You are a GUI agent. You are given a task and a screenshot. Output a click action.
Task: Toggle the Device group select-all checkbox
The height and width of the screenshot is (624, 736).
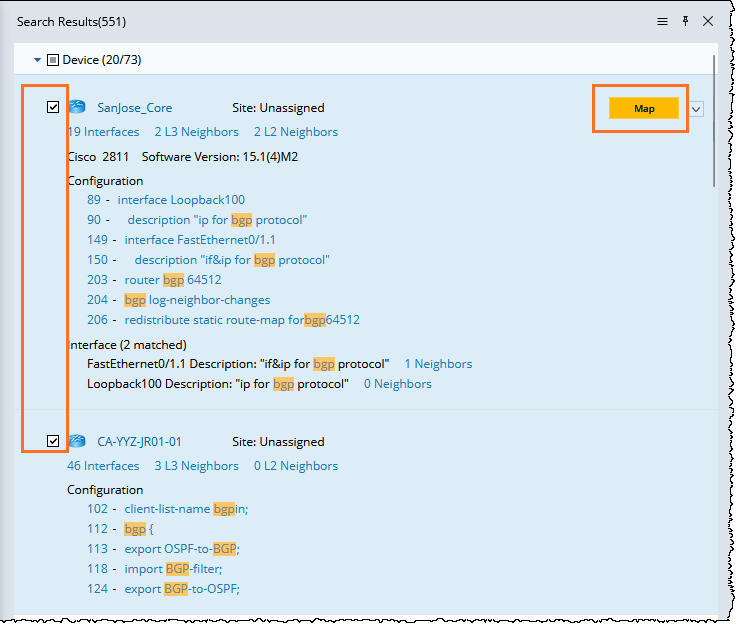click(x=53, y=60)
